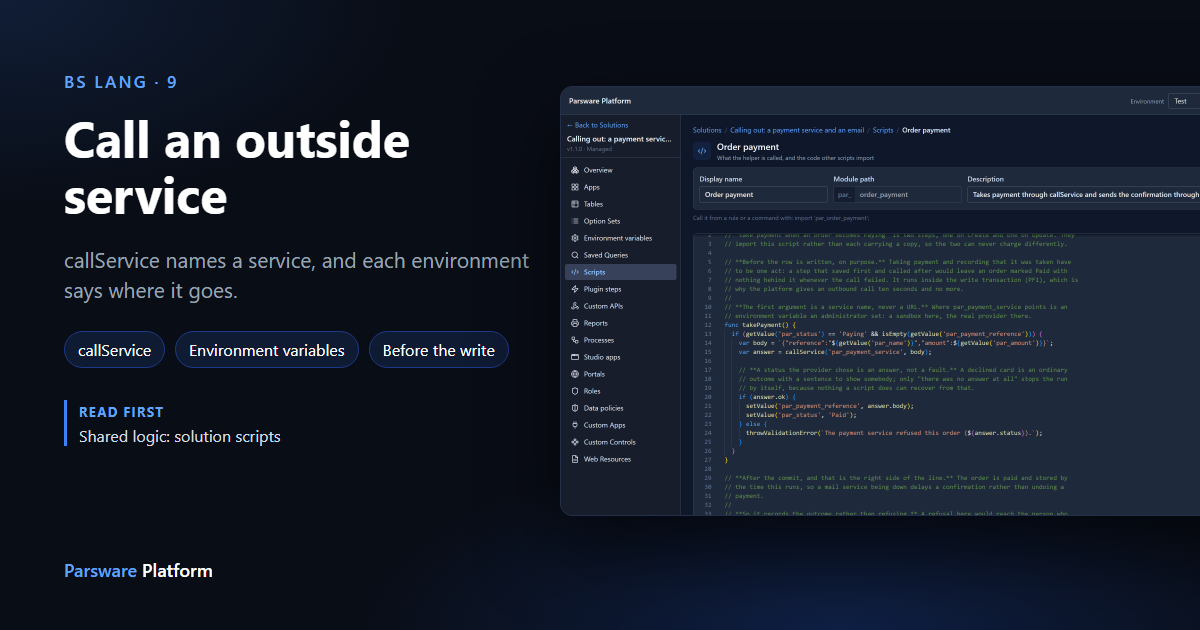Click the Environment variables gear icon
This screenshot has width=1200, height=630.
(575, 238)
